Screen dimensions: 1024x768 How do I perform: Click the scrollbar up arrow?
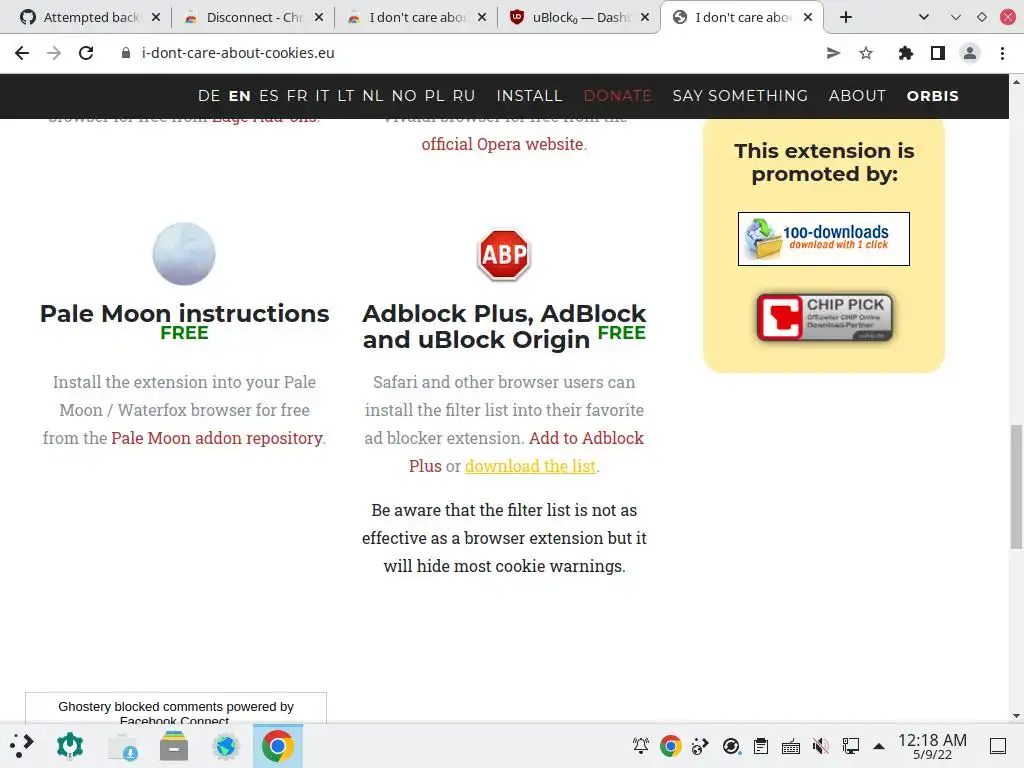click(1016, 82)
